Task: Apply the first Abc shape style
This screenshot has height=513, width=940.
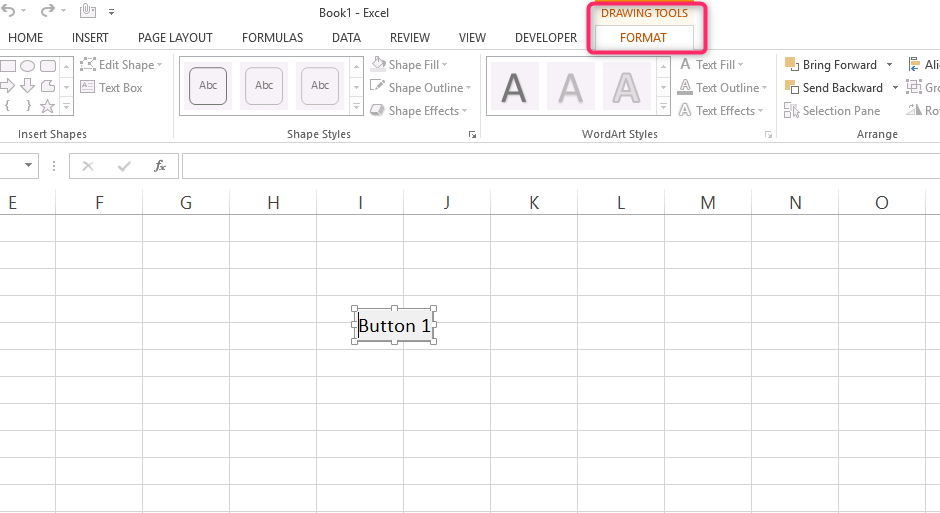Action: tap(208, 86)
